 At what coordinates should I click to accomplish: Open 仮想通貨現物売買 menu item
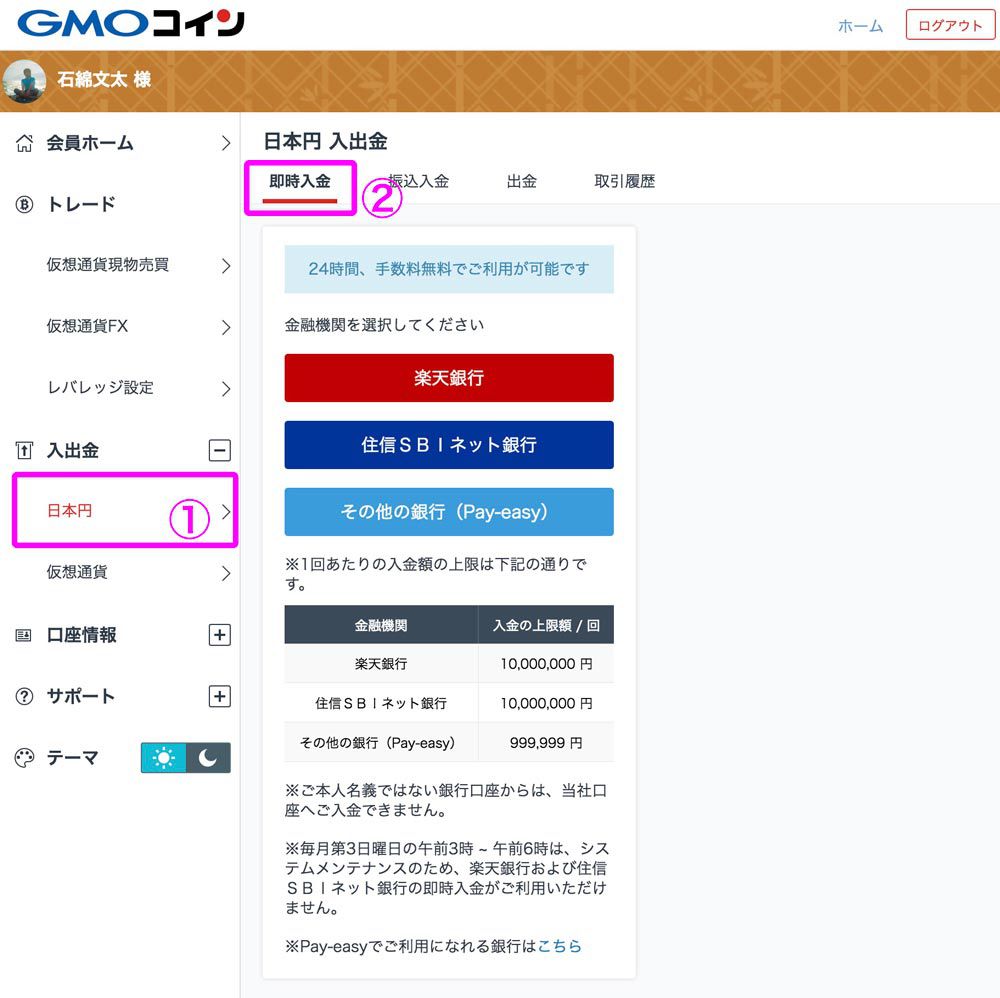tap(108, 265)
